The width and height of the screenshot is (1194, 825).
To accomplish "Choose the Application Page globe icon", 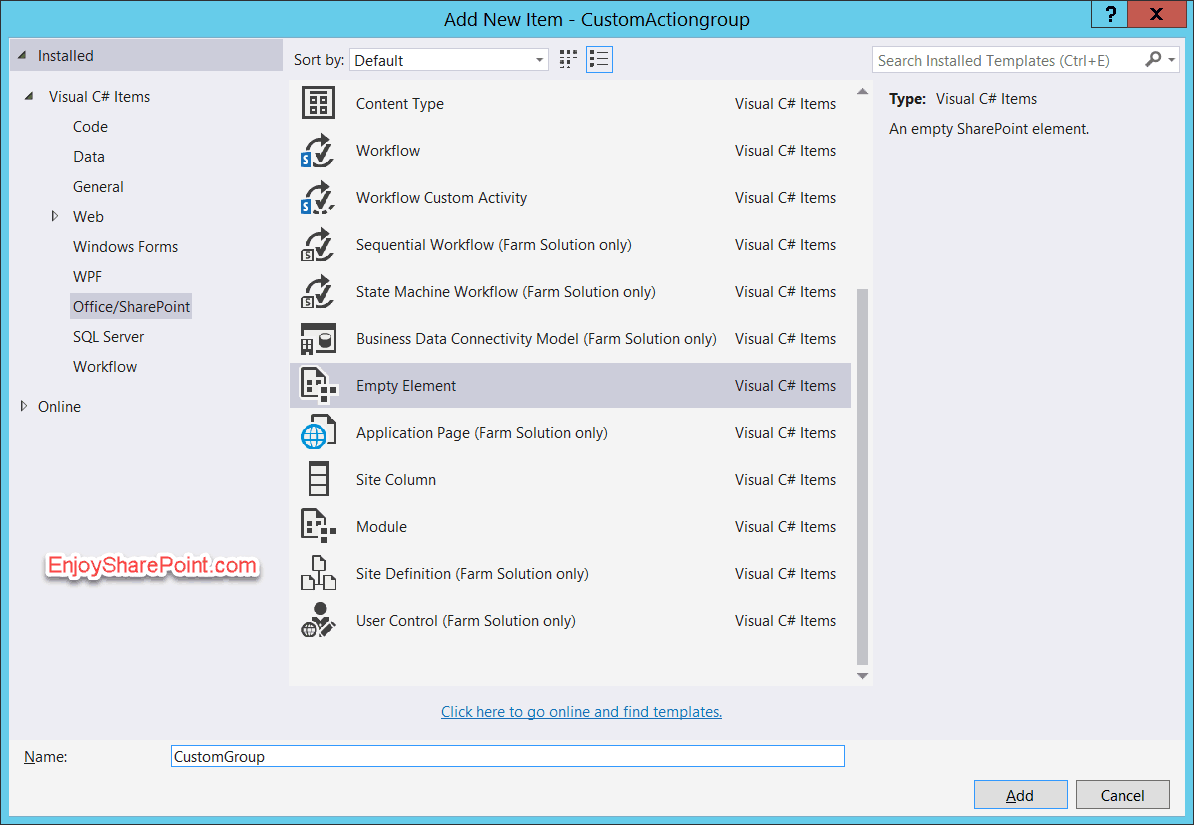I will [318, 433].
